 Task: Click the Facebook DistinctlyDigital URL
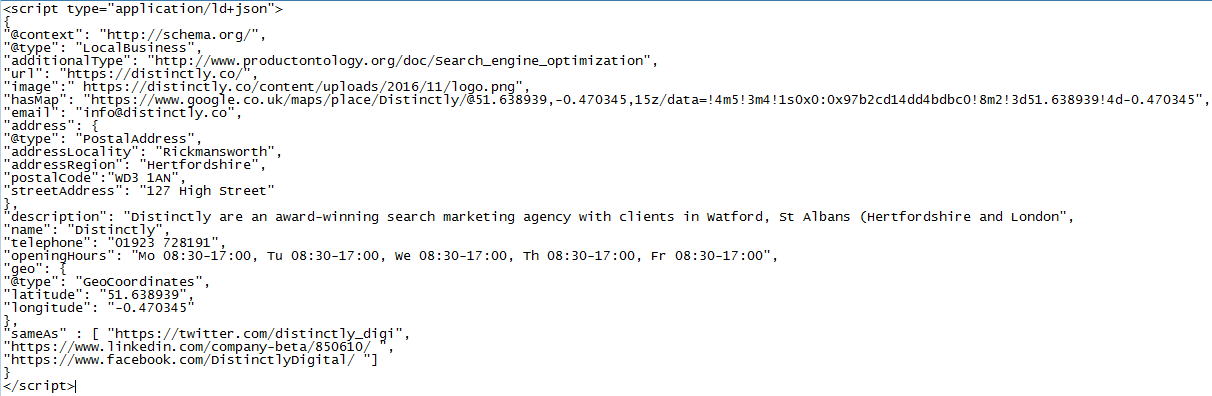click(189, 359)
